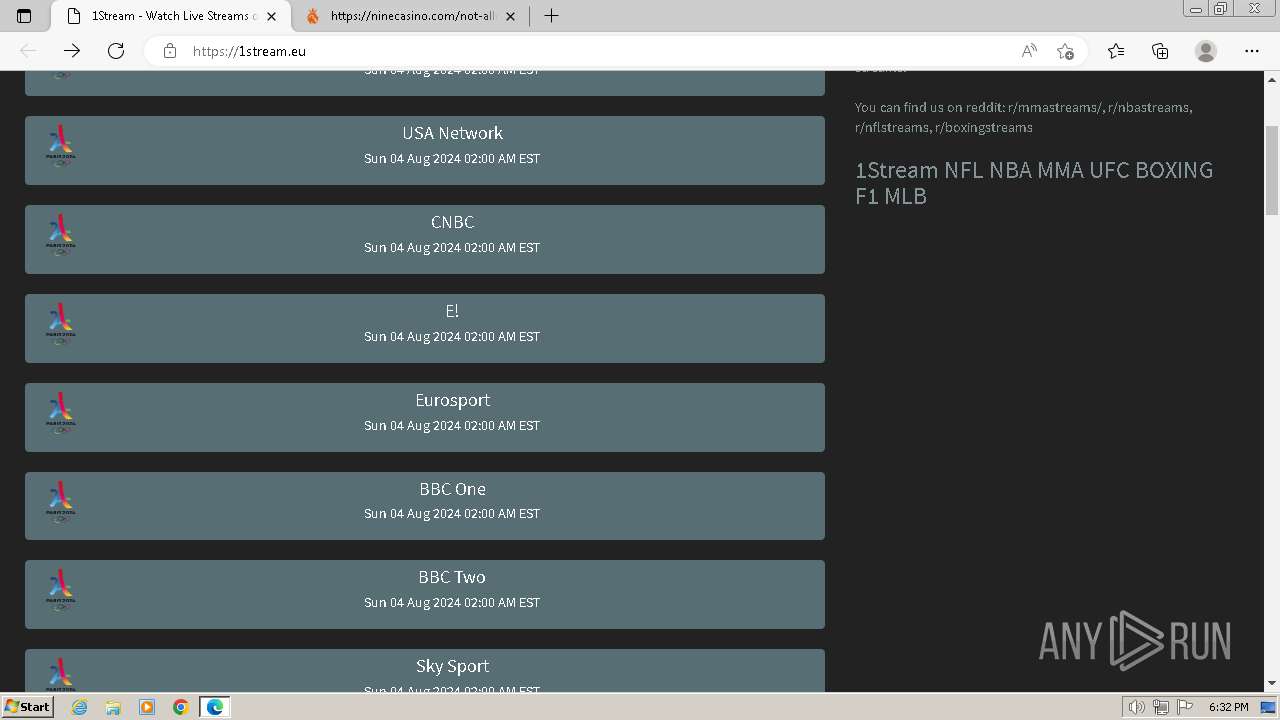The width and height of the screenshot is (1280, 720).
Task: Click the Paris 2024 logo beside USA Network
Action: coord(61,146)
